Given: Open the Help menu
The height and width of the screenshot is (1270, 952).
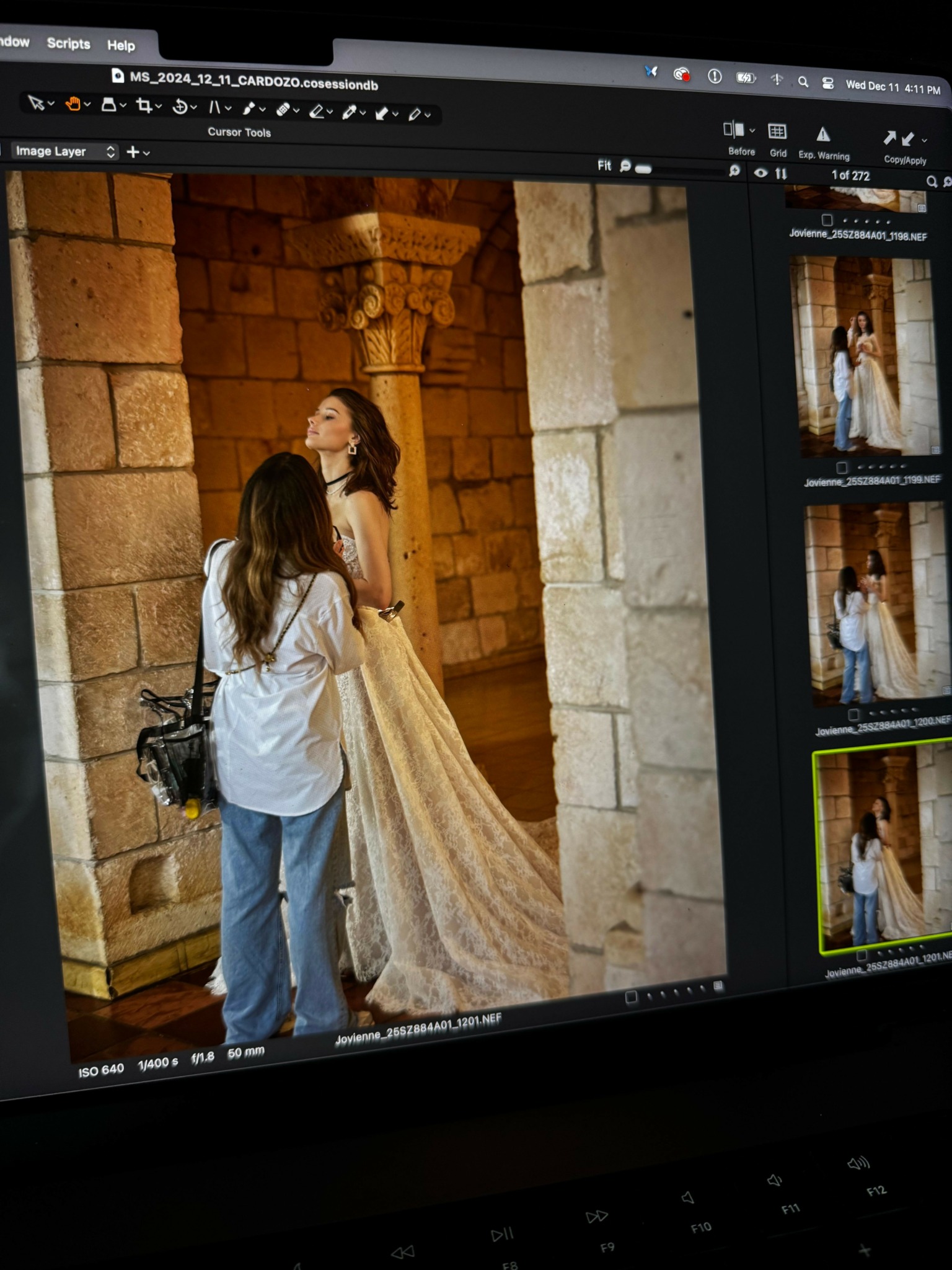Looking at the screenshot, I should (x=121, y=45).
